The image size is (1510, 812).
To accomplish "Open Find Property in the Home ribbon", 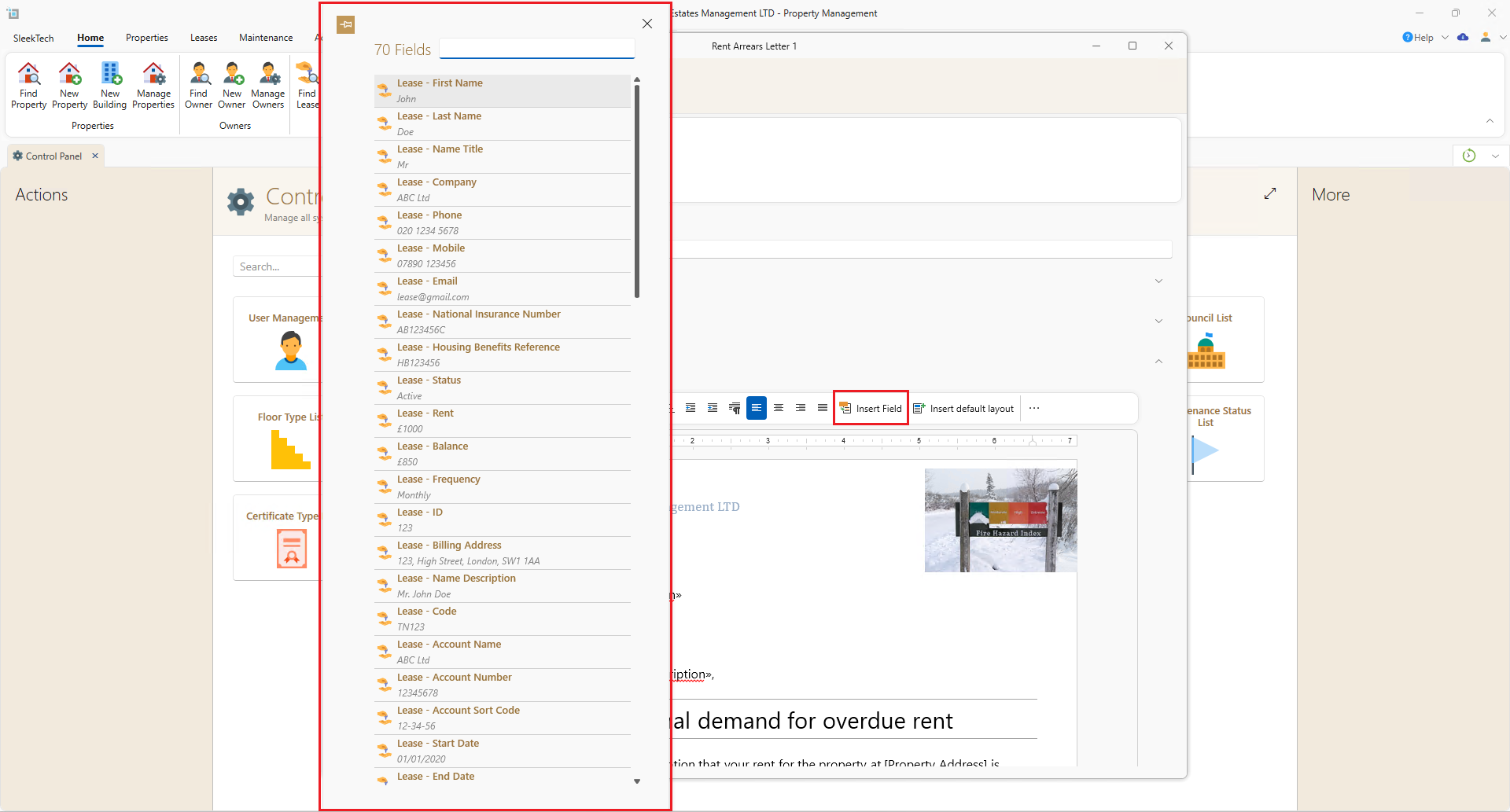I will 29,86.
